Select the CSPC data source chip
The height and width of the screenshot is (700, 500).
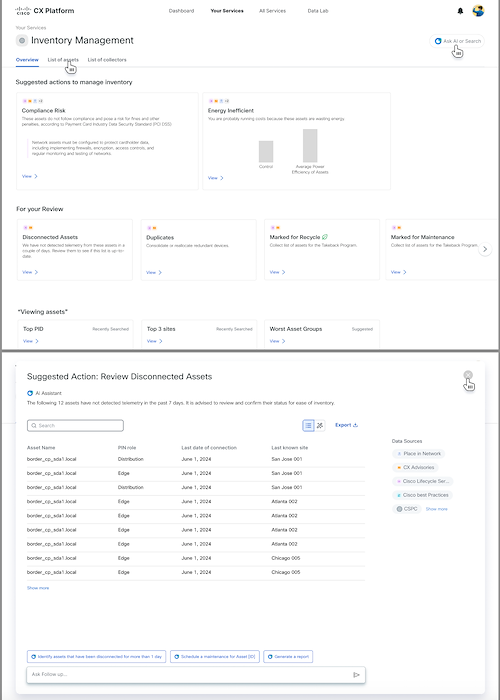coord(407,509)
